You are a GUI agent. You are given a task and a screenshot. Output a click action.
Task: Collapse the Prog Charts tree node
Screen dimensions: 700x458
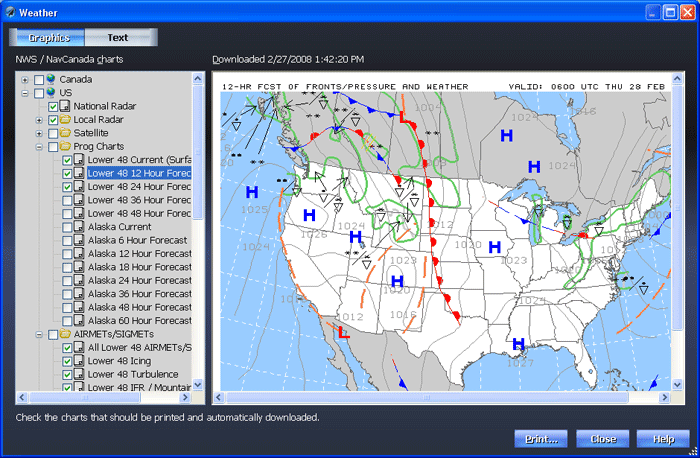39,146
